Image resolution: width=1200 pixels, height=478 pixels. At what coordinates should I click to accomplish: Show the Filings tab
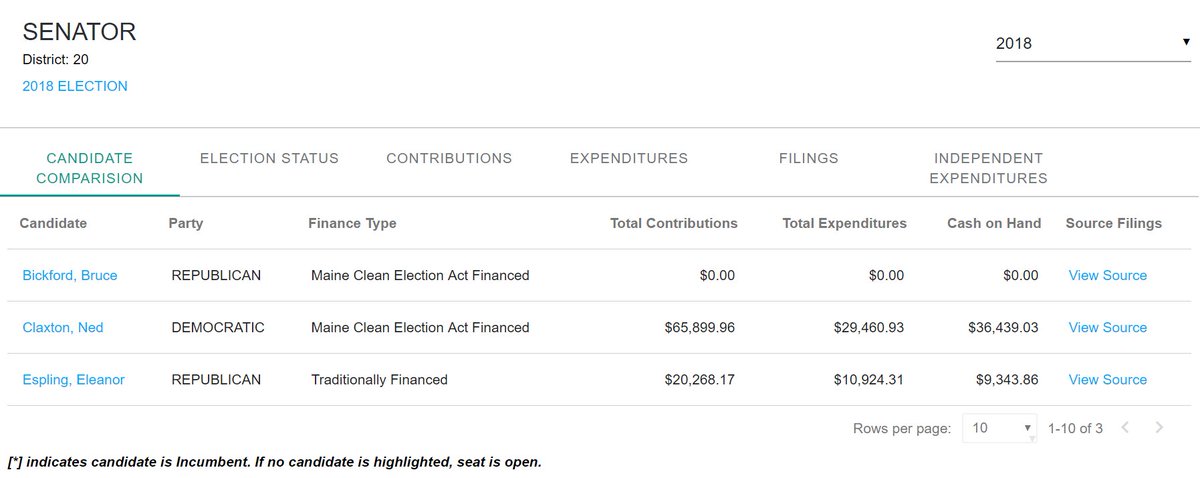point(808,158)
